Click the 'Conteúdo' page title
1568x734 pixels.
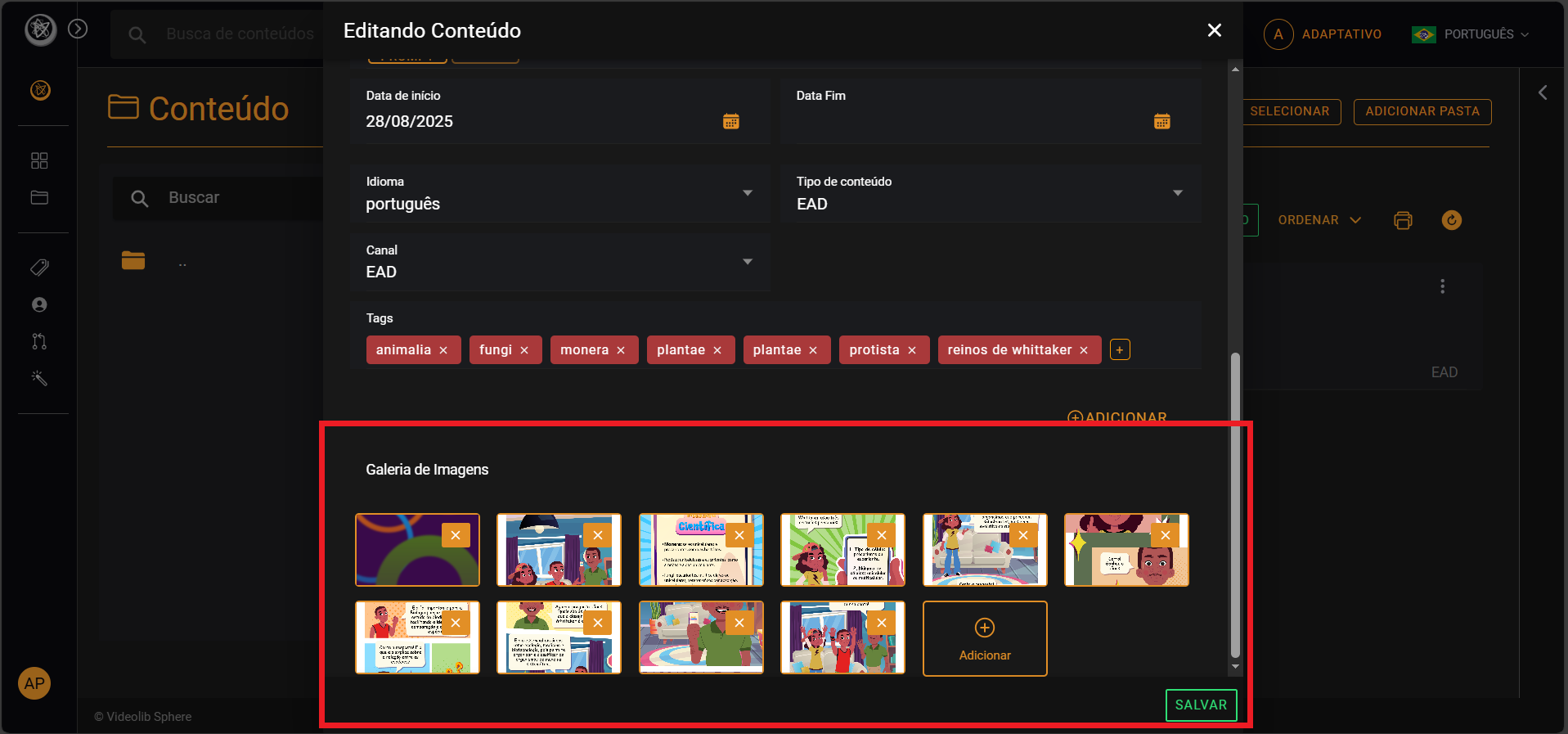(218, 109)
